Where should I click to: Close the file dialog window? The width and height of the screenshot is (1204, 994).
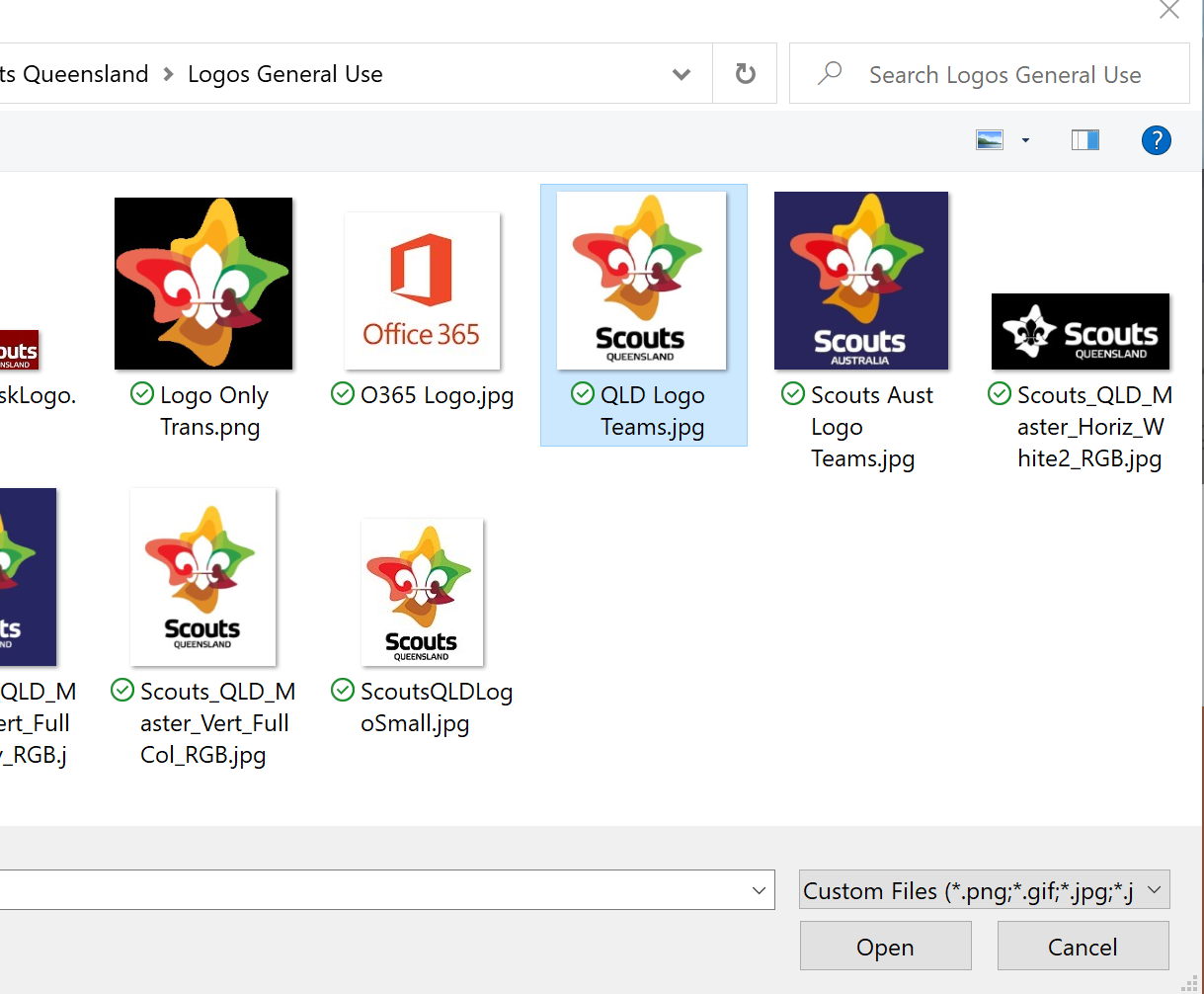pyautogui.click(x=1169, y=10)
